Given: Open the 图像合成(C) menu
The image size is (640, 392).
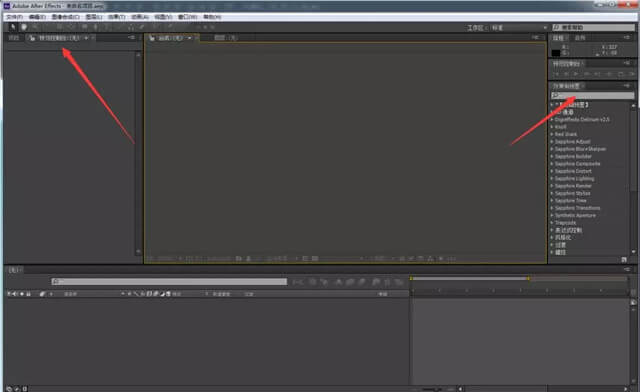Looking at the screenshot, I should 65,17.
